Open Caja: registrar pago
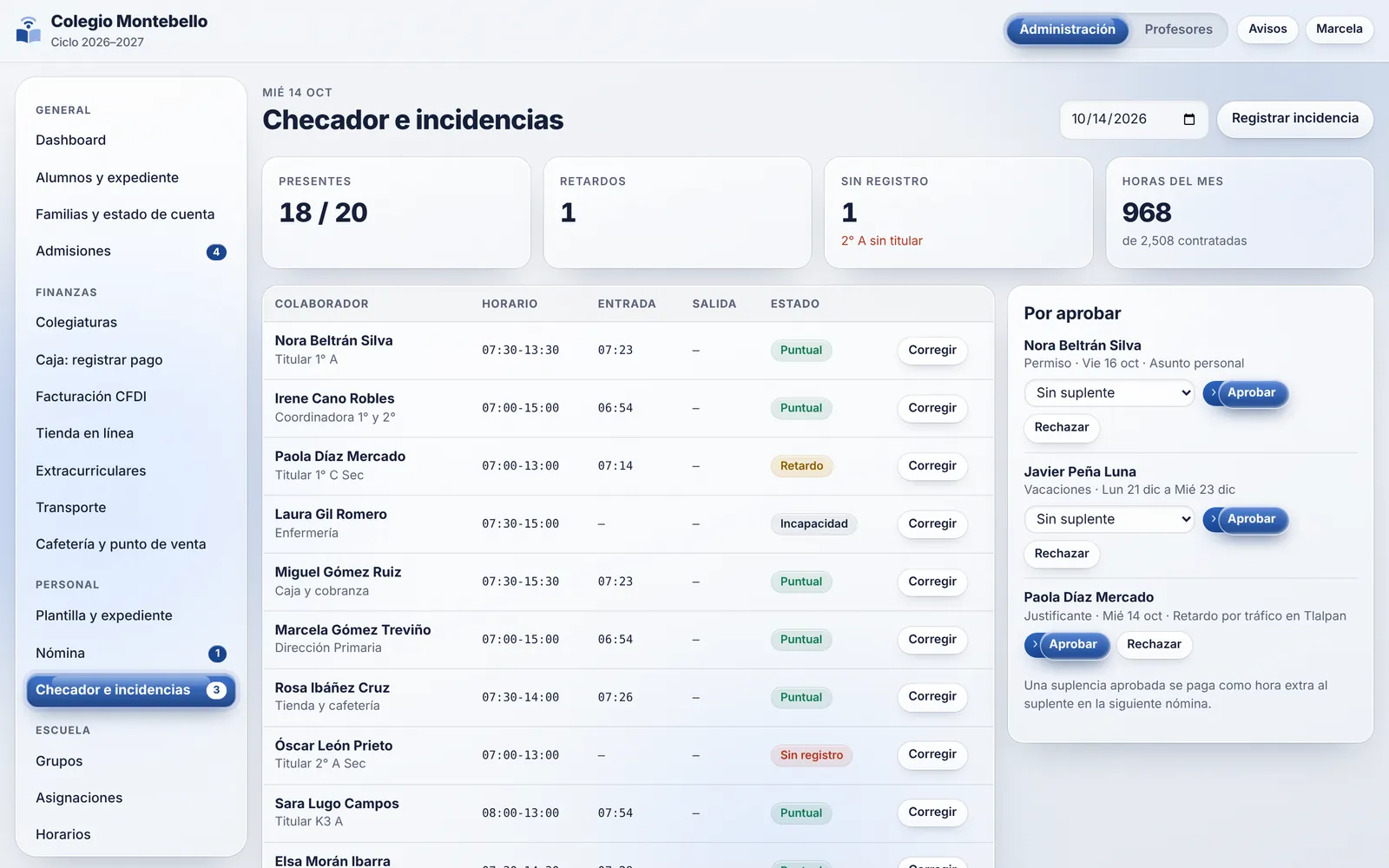This screenshot has height=868, width=1389. 131,359
